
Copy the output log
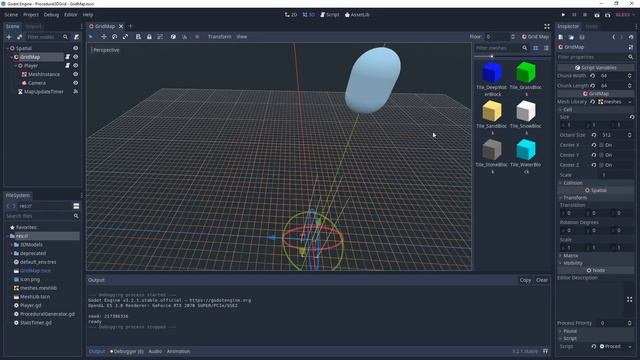coord(525,280)
